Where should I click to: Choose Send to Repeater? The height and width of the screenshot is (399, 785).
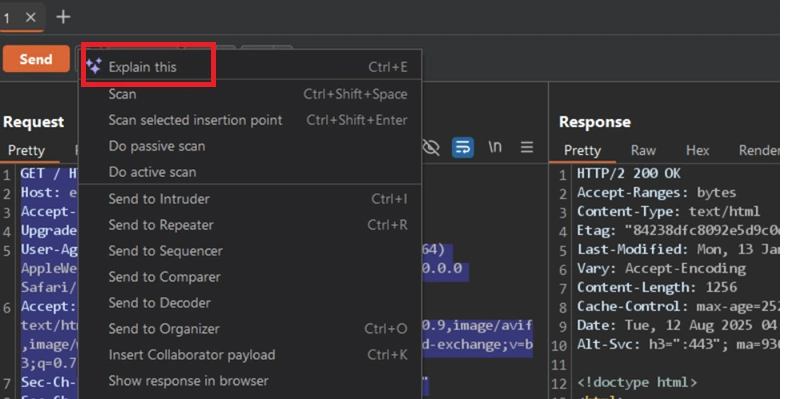pos(250,225)
